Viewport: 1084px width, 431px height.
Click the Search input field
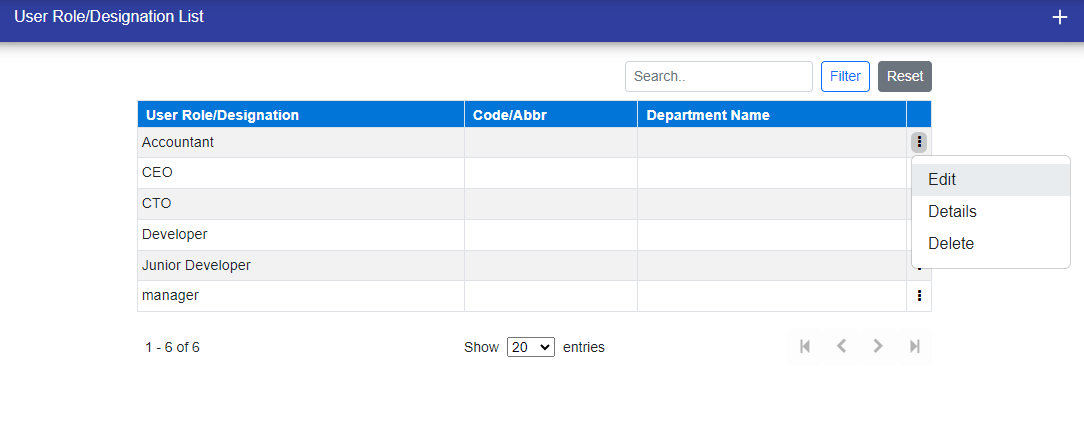pyautogui.click(x=718, y=76)
